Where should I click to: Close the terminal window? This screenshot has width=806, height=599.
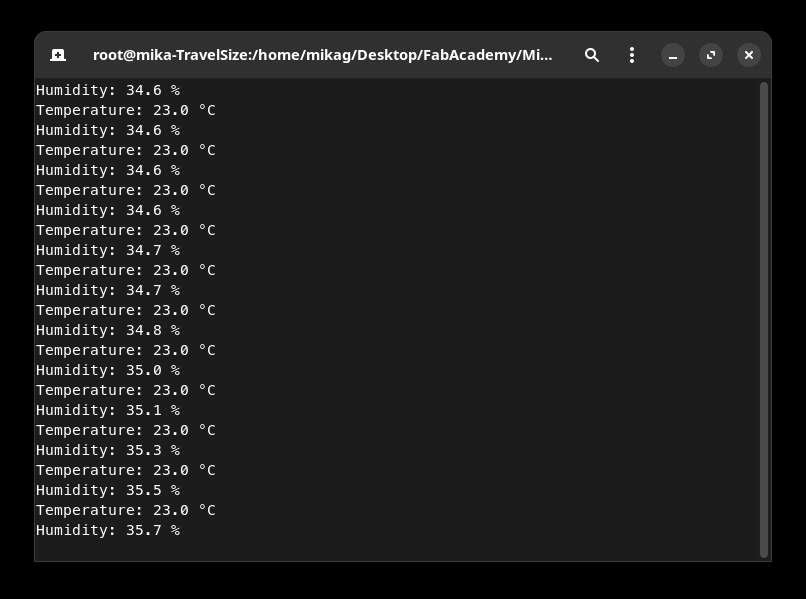[x=749, y=55]
